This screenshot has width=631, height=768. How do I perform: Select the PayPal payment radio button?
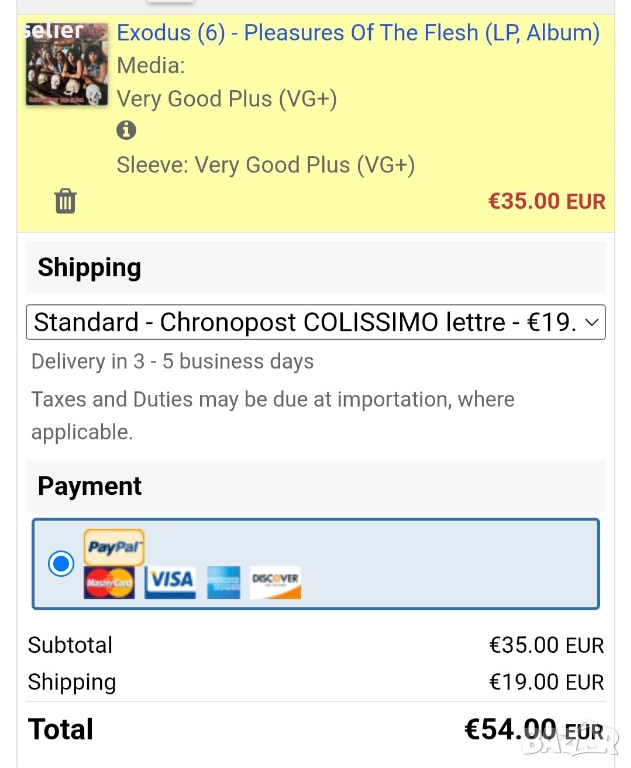[61, 564]
